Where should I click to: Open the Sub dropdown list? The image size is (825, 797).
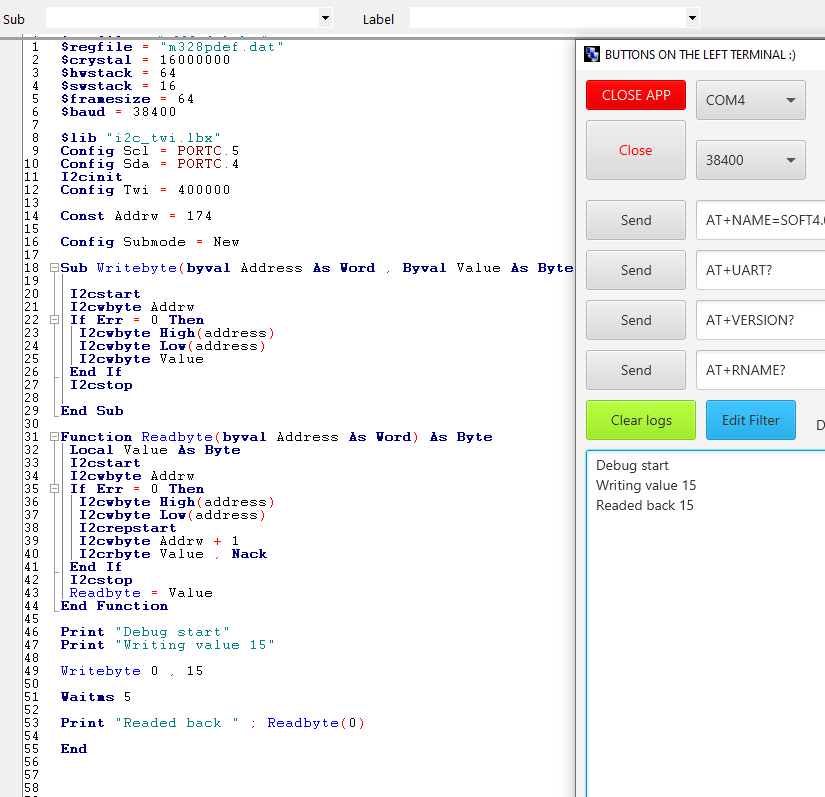click(x=325, y=18)
